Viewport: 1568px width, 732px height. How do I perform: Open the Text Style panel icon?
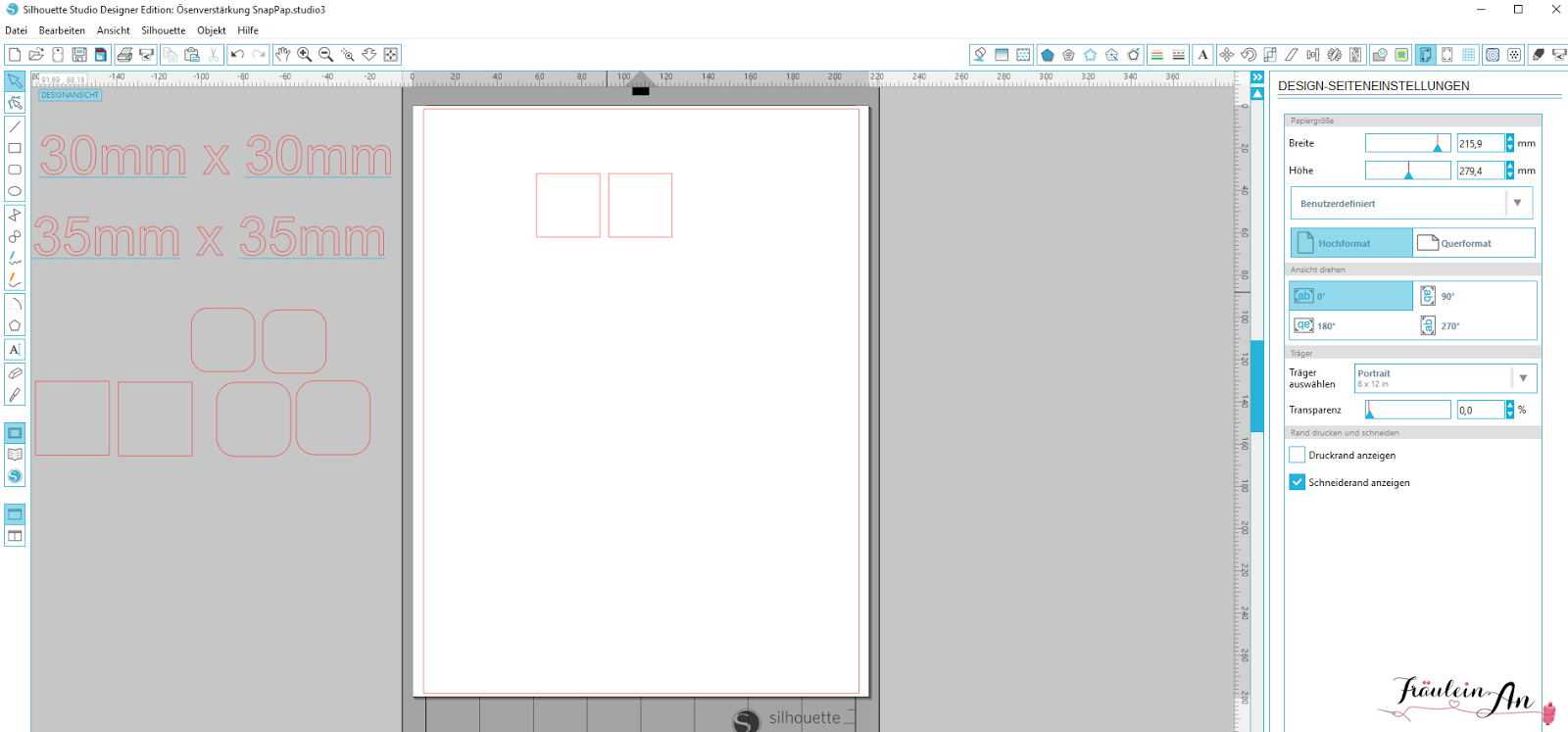[1203, 55]
